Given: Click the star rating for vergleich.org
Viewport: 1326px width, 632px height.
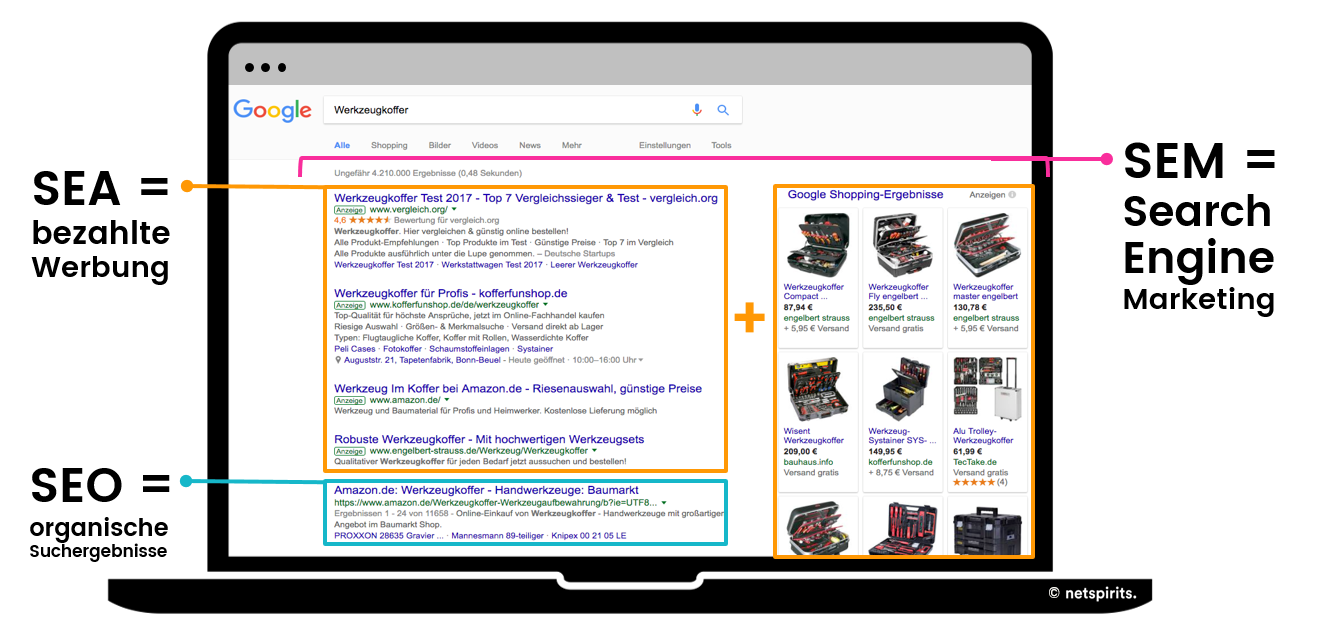Looking at the screenshot, I should pyautogui.click(x=369, y=220).
